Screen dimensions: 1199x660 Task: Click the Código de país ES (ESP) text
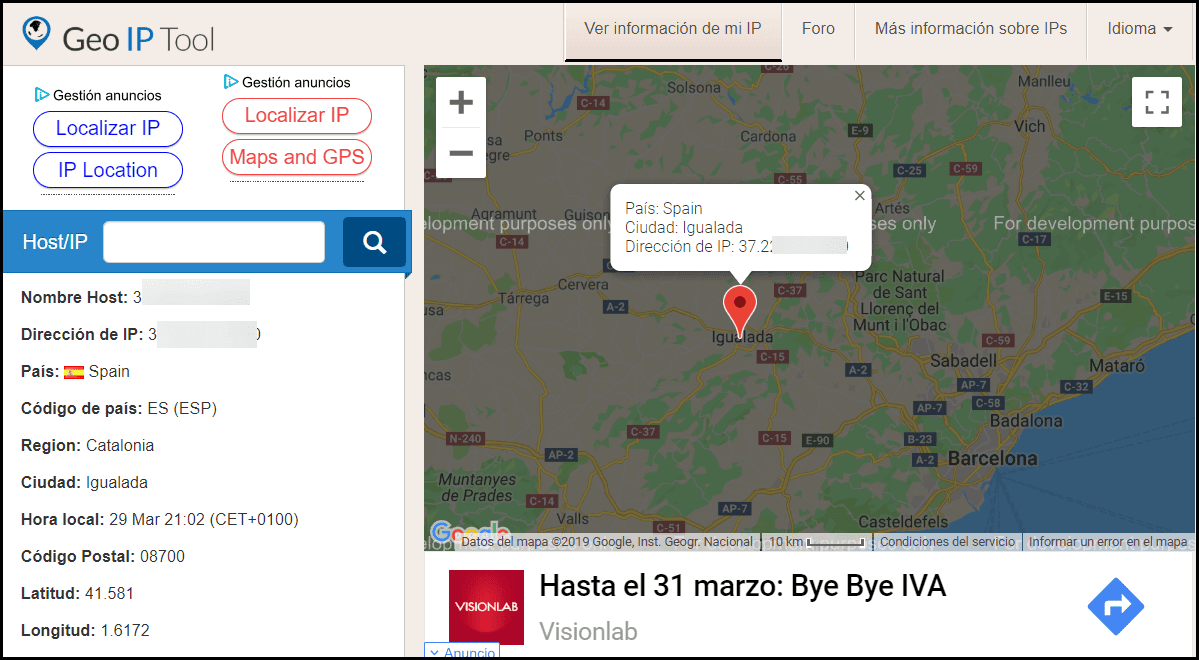pos(119,408)
